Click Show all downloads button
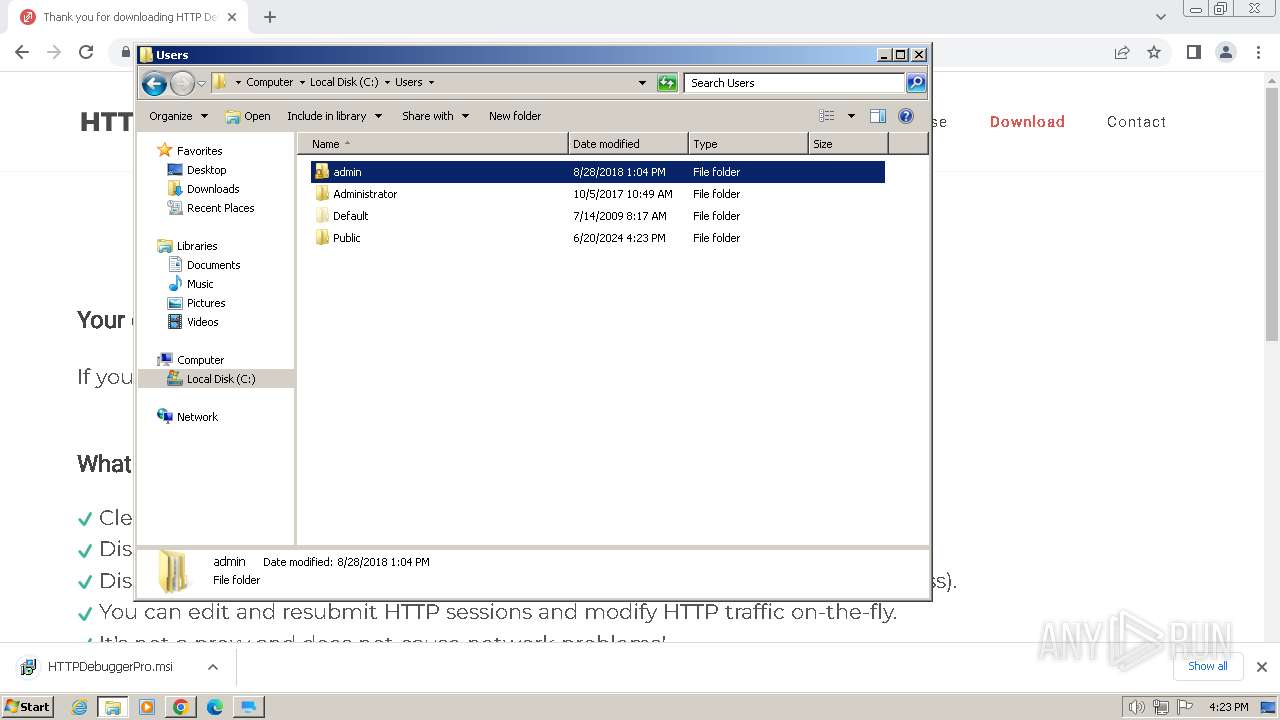This screenshot has height=720, width=1280. click(x=1207, y=666)
